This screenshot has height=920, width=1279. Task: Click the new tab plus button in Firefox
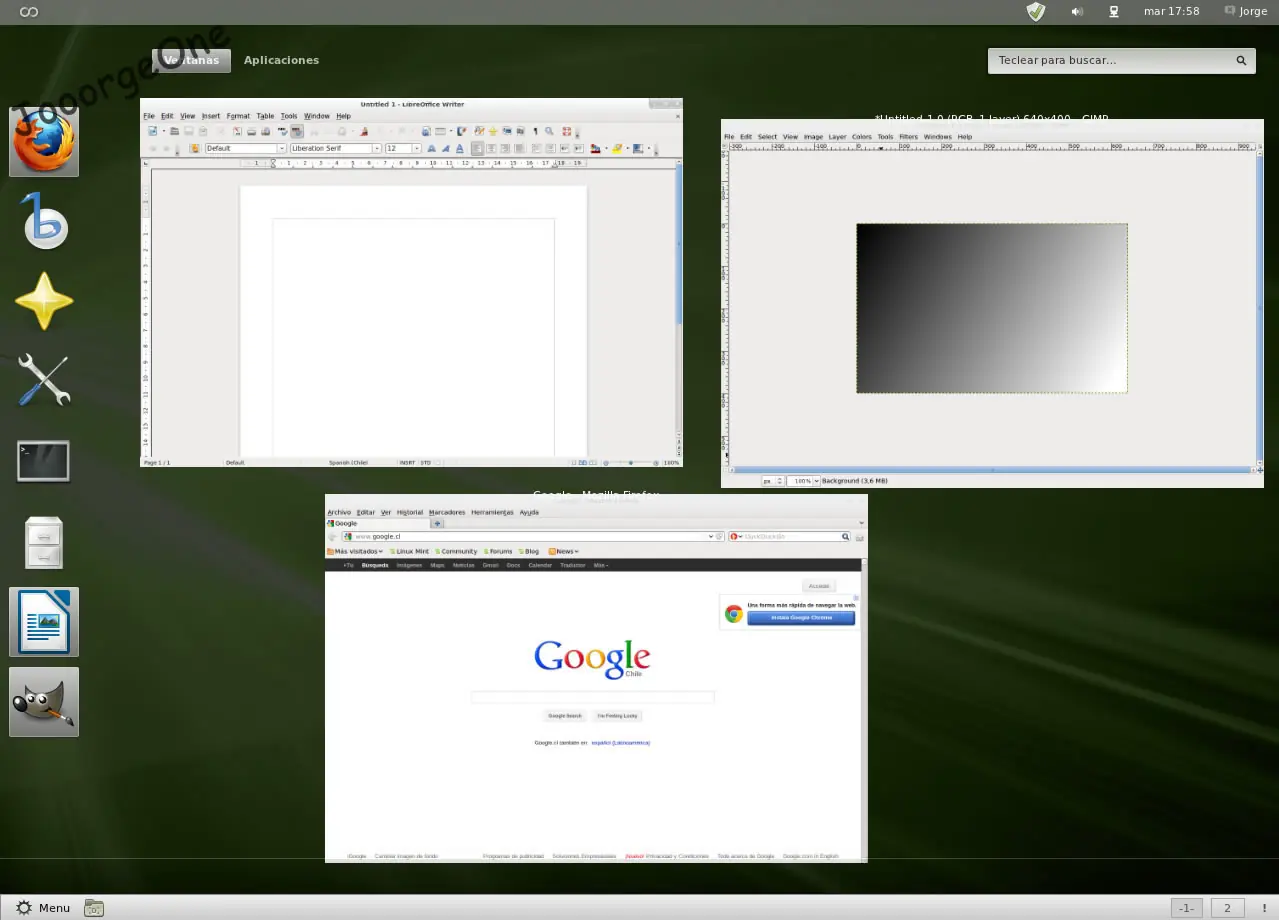(x=437, y=523)
